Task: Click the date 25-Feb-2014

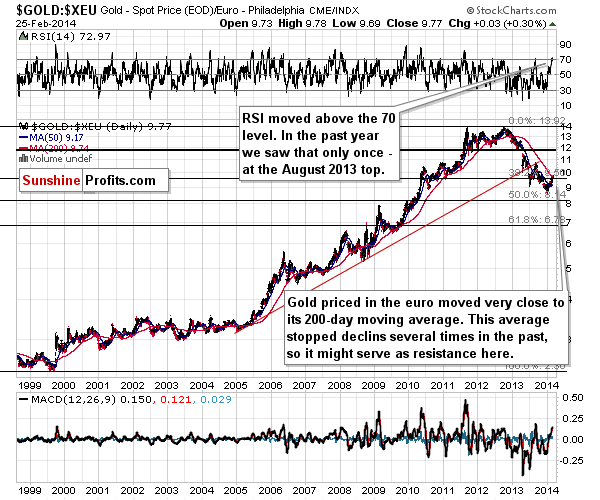Action: tap(46, 24)
